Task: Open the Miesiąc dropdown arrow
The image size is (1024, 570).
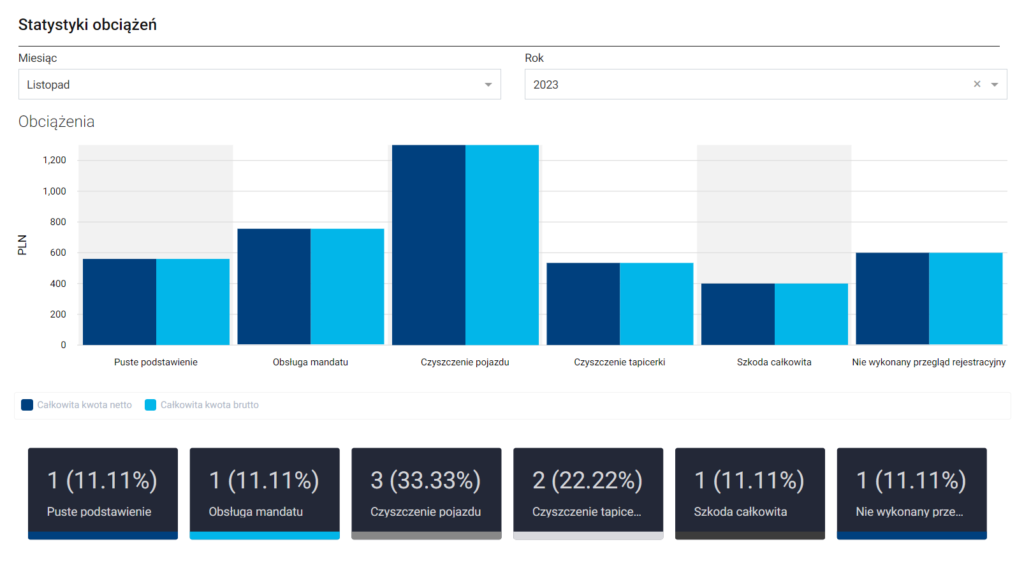Action: 488,85
